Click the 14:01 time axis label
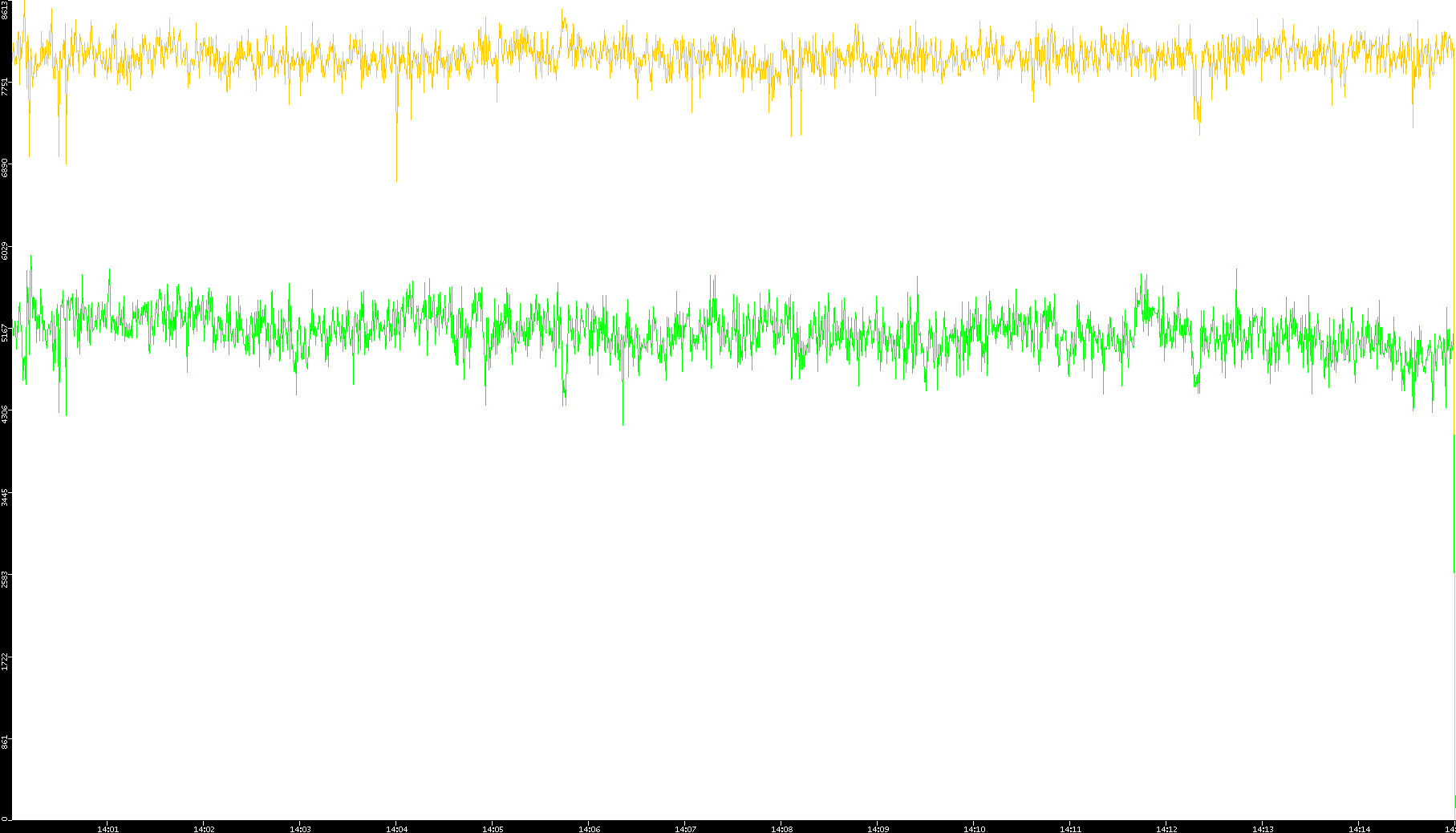The image size is (1456, 833). click(x=108, y=829)
